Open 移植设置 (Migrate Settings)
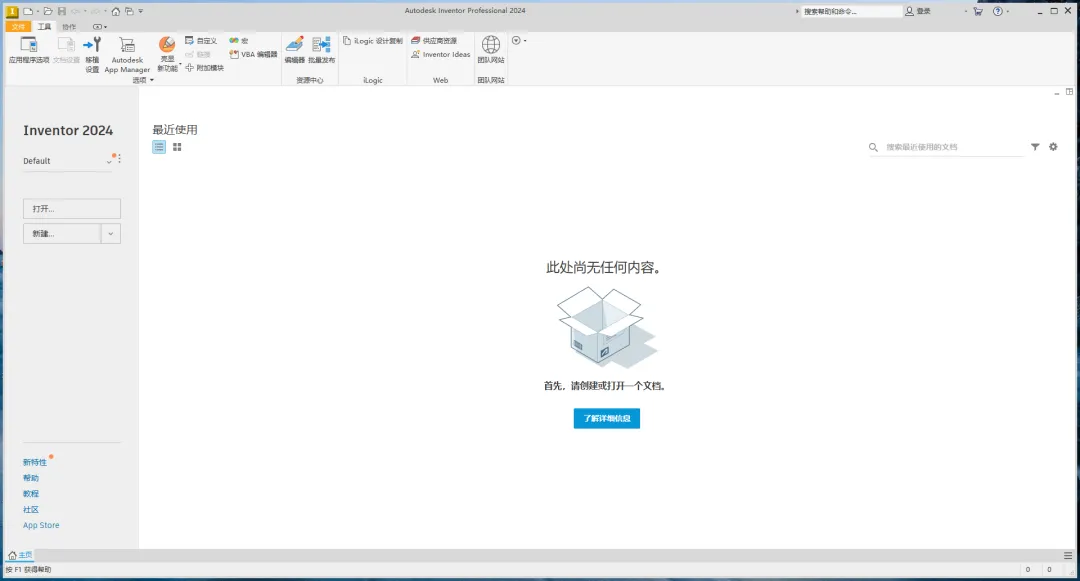The image size is (1080, 581). tap(92, 54)
